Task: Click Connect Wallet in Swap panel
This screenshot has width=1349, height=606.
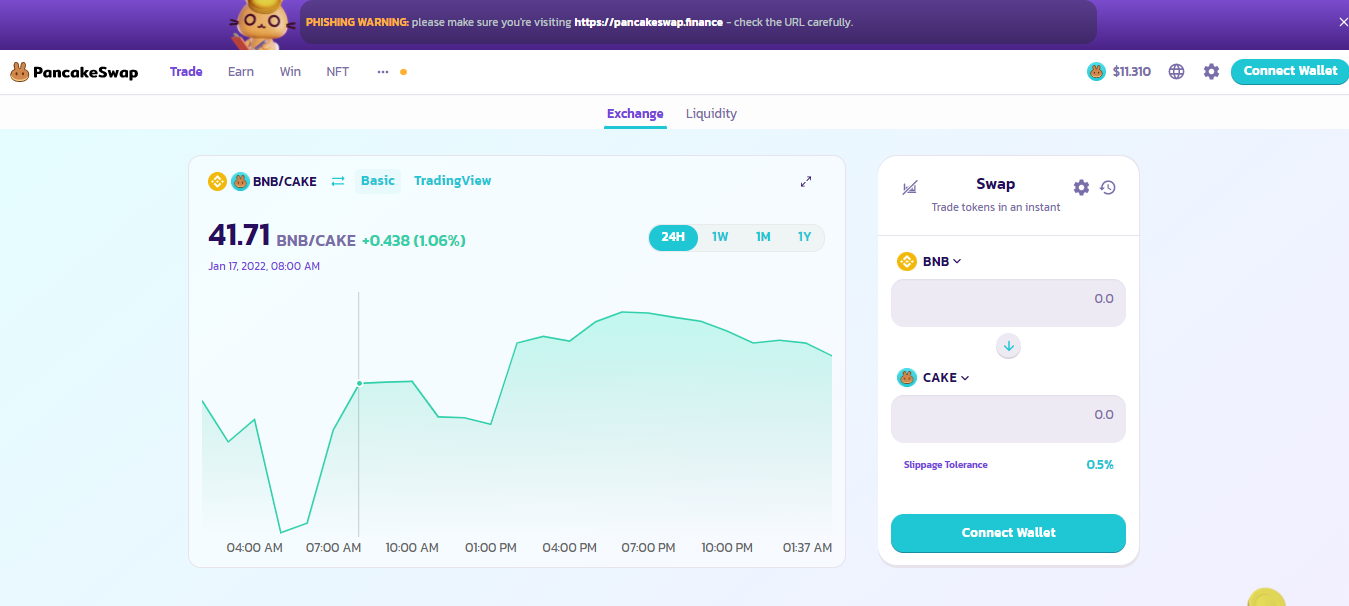Action: 1008,533
